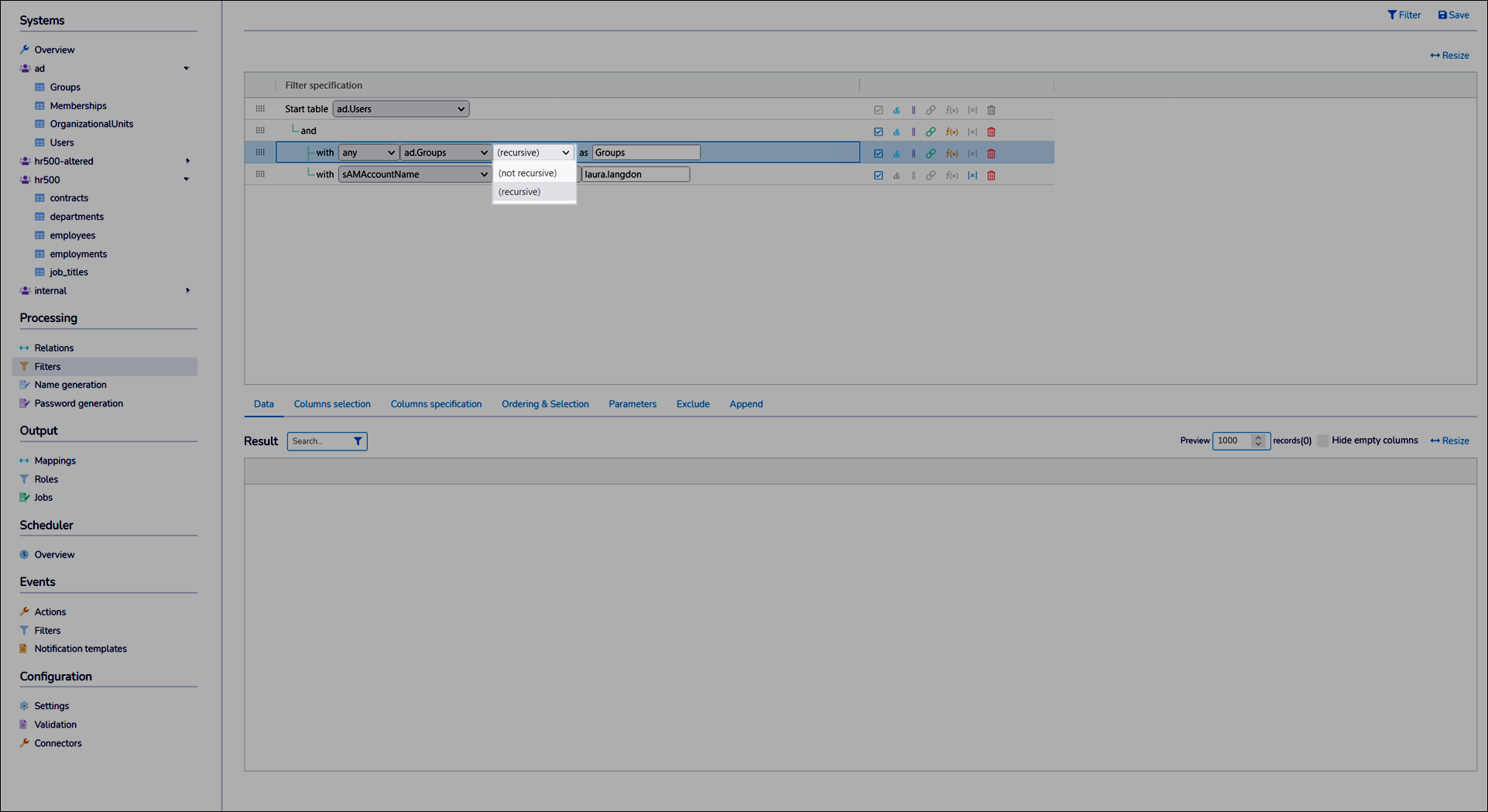Switch to the Columns selection tab
This screenshot has width=1488, height=812.
pyautogui.click(x=332, y=404)
